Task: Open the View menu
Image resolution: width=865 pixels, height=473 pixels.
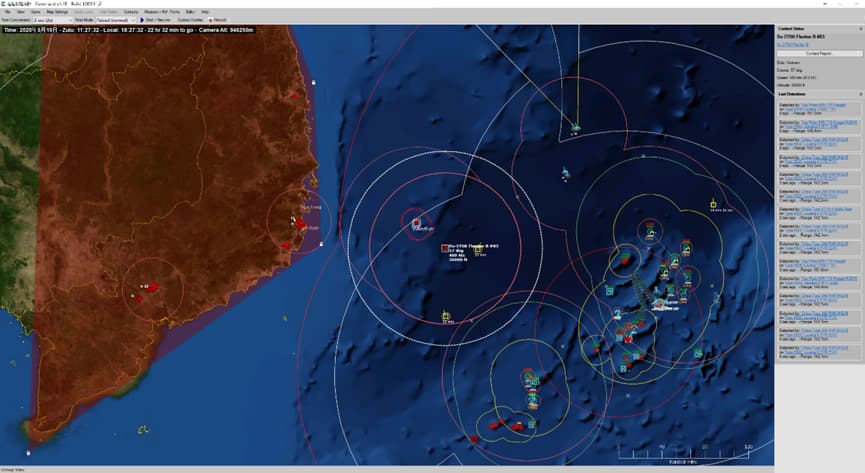Action: 21,12
